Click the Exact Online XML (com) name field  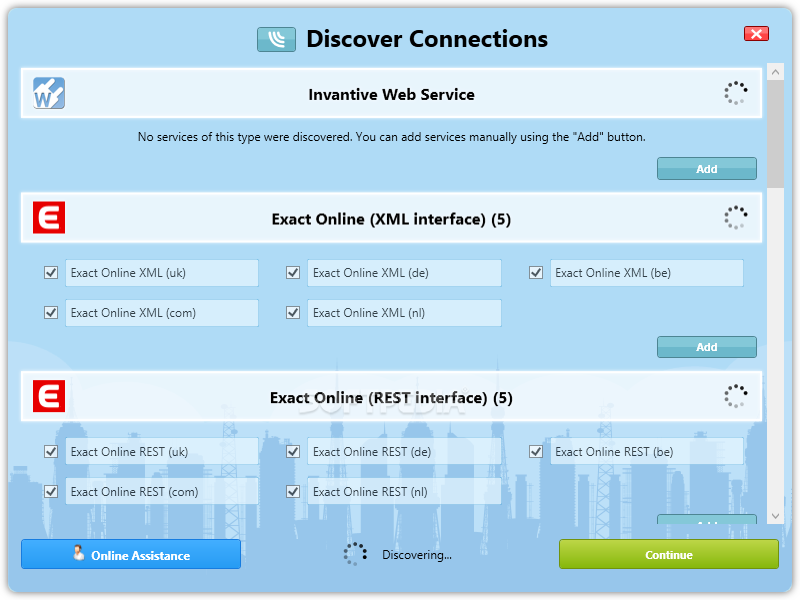(x=162, y=313)
